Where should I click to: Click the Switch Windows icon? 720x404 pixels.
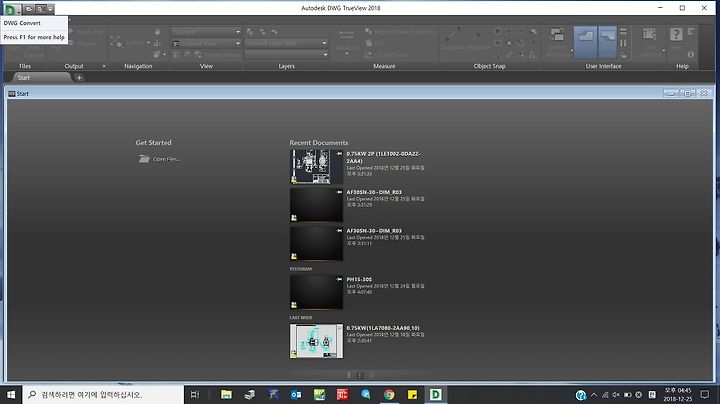click(557, 36)
